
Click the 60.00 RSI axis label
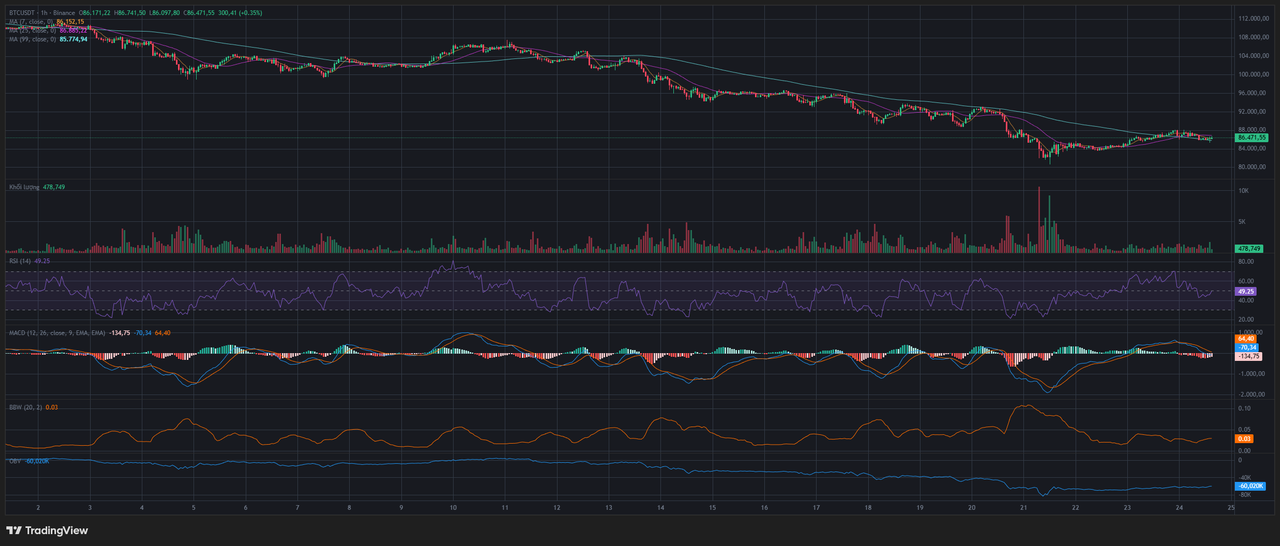[1246, 282]
